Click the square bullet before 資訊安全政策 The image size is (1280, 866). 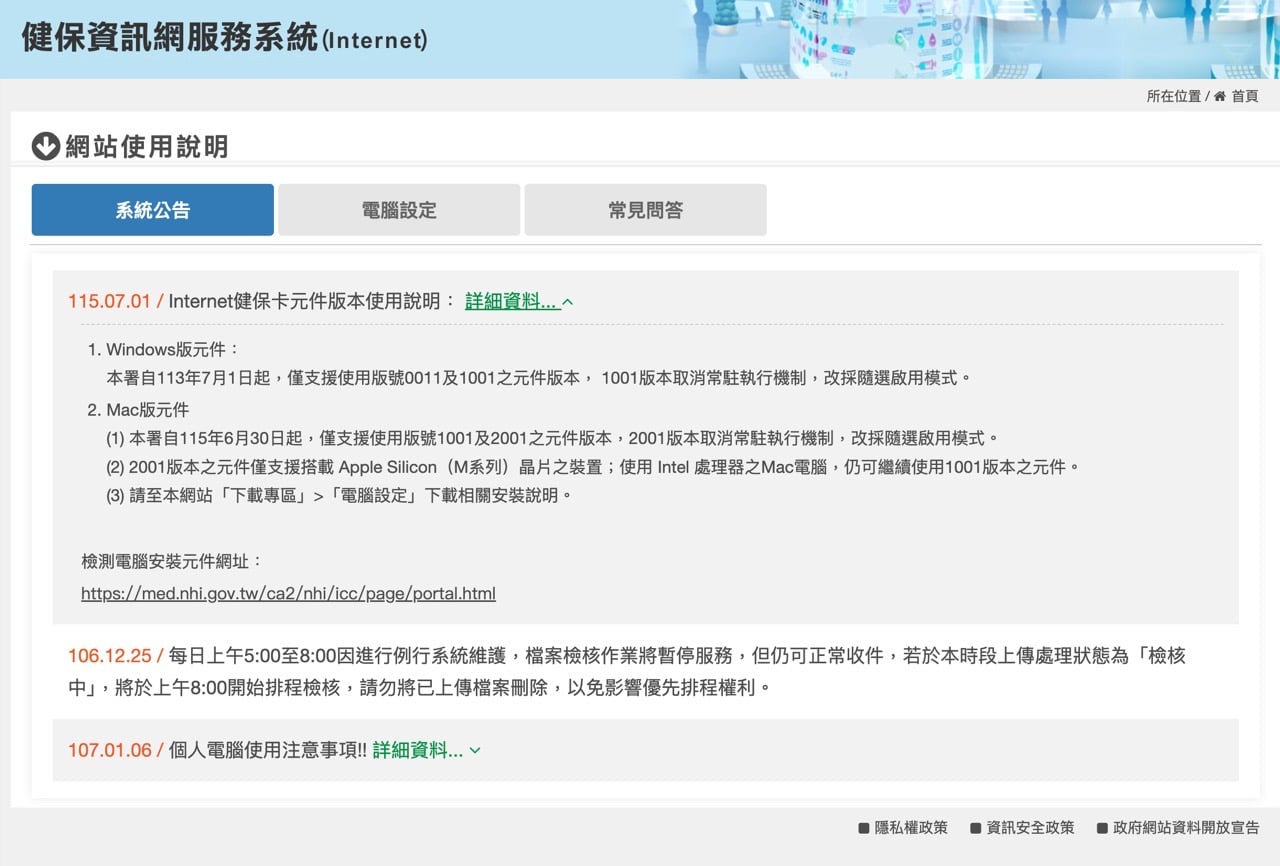(x=975, y=828)
